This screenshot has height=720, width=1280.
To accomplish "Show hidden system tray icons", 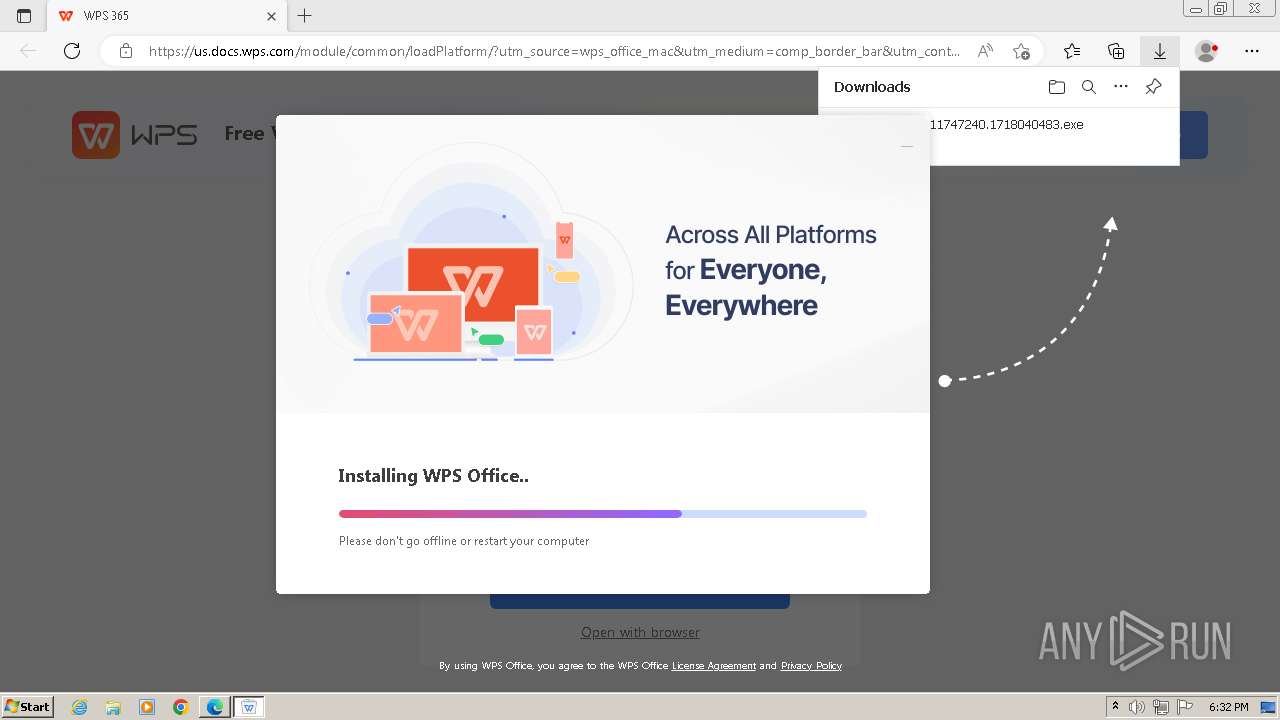I will (1115, 707).
